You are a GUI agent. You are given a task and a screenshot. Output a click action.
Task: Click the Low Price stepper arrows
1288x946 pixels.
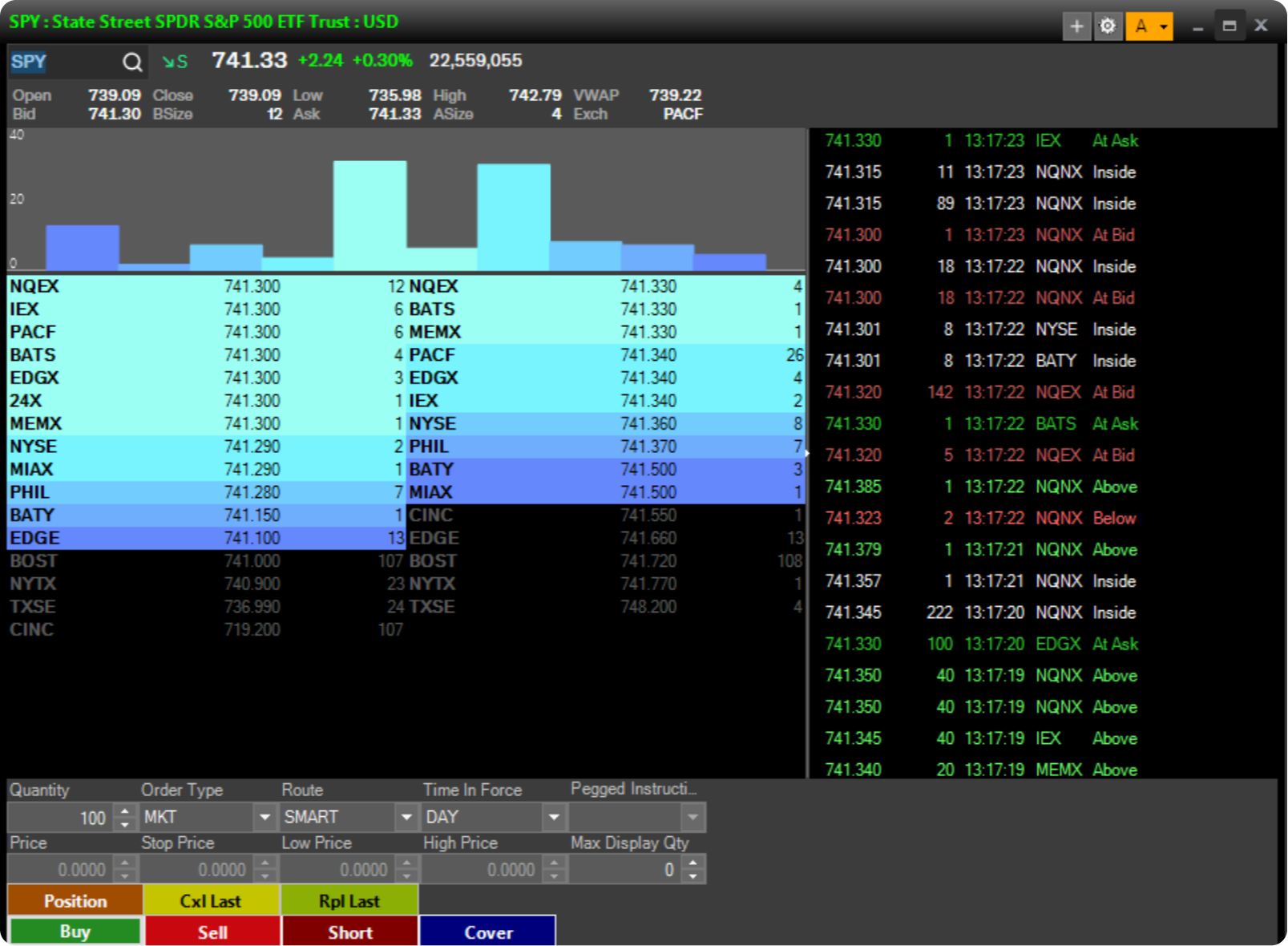(x=407, y=870)
